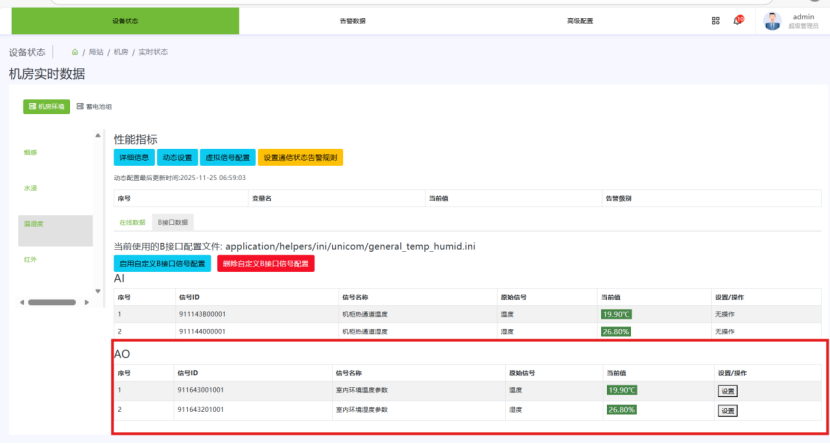
Task: Open the 告警数据 top menu
Action: tap(353, 20)
